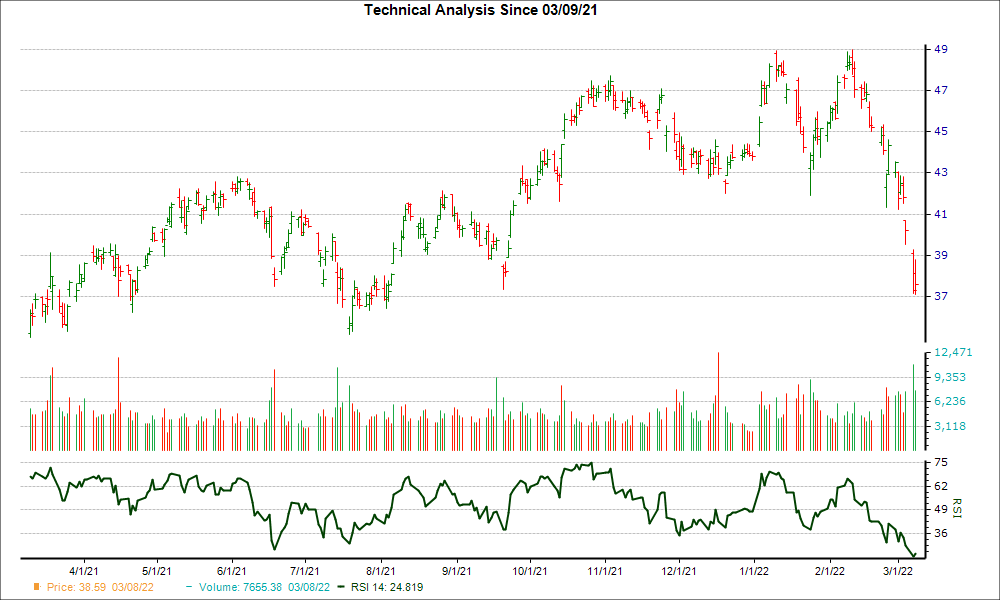
Task: Toggle the RSI 14 series via its legend entry
Action: point(387,588)
